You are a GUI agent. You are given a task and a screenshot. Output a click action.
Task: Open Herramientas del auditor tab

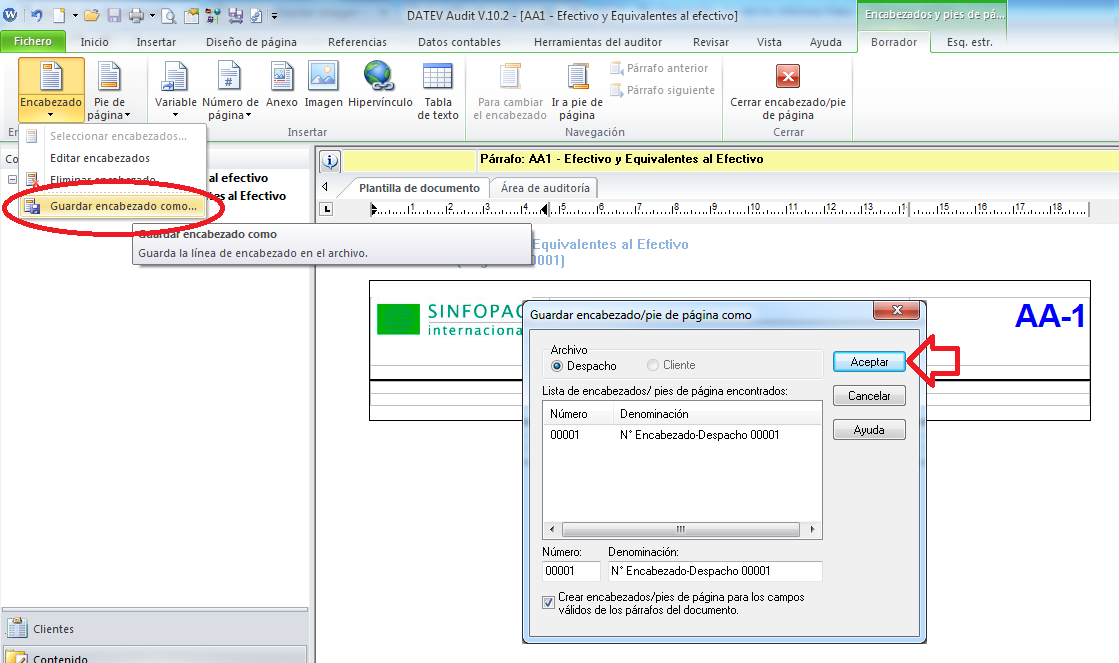[x=597, y=42]
